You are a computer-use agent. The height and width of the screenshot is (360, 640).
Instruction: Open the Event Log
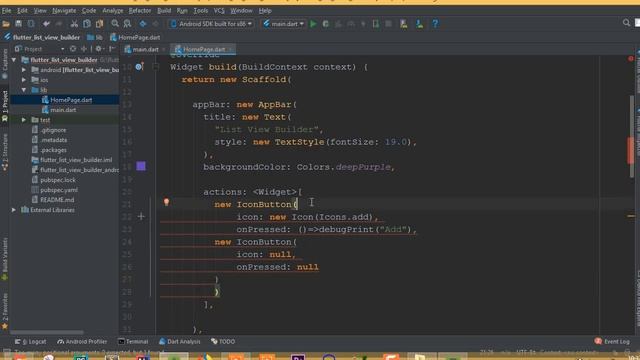pyautogui.click(x=612, y=342)
